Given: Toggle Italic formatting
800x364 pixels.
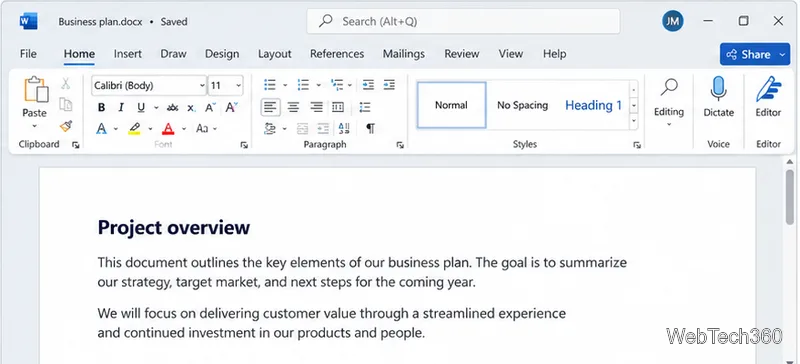Looking at the screenshot, I should 121,108.
